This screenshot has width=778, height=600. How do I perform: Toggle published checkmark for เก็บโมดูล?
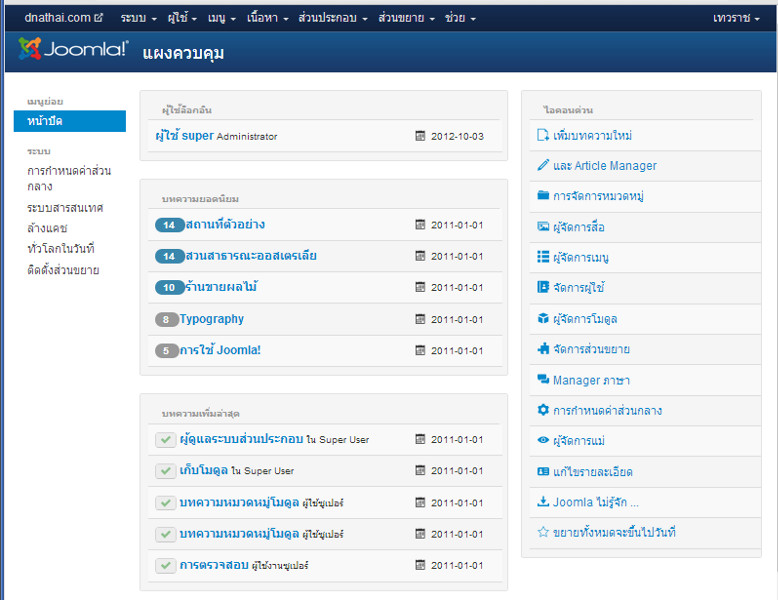pos(166,470)
